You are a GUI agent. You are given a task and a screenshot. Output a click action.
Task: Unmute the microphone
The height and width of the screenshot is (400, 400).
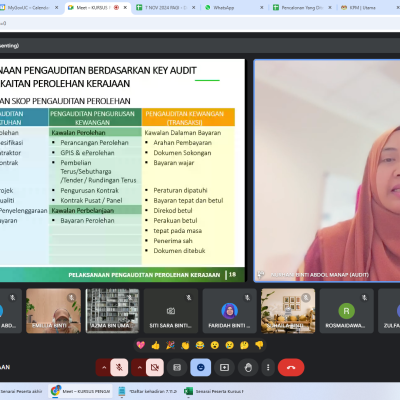tap(119, 367)
